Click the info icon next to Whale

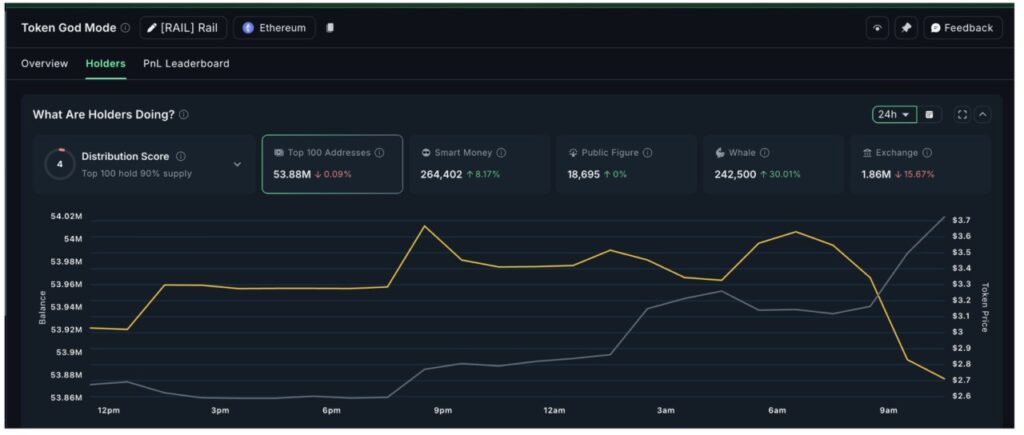764,153
